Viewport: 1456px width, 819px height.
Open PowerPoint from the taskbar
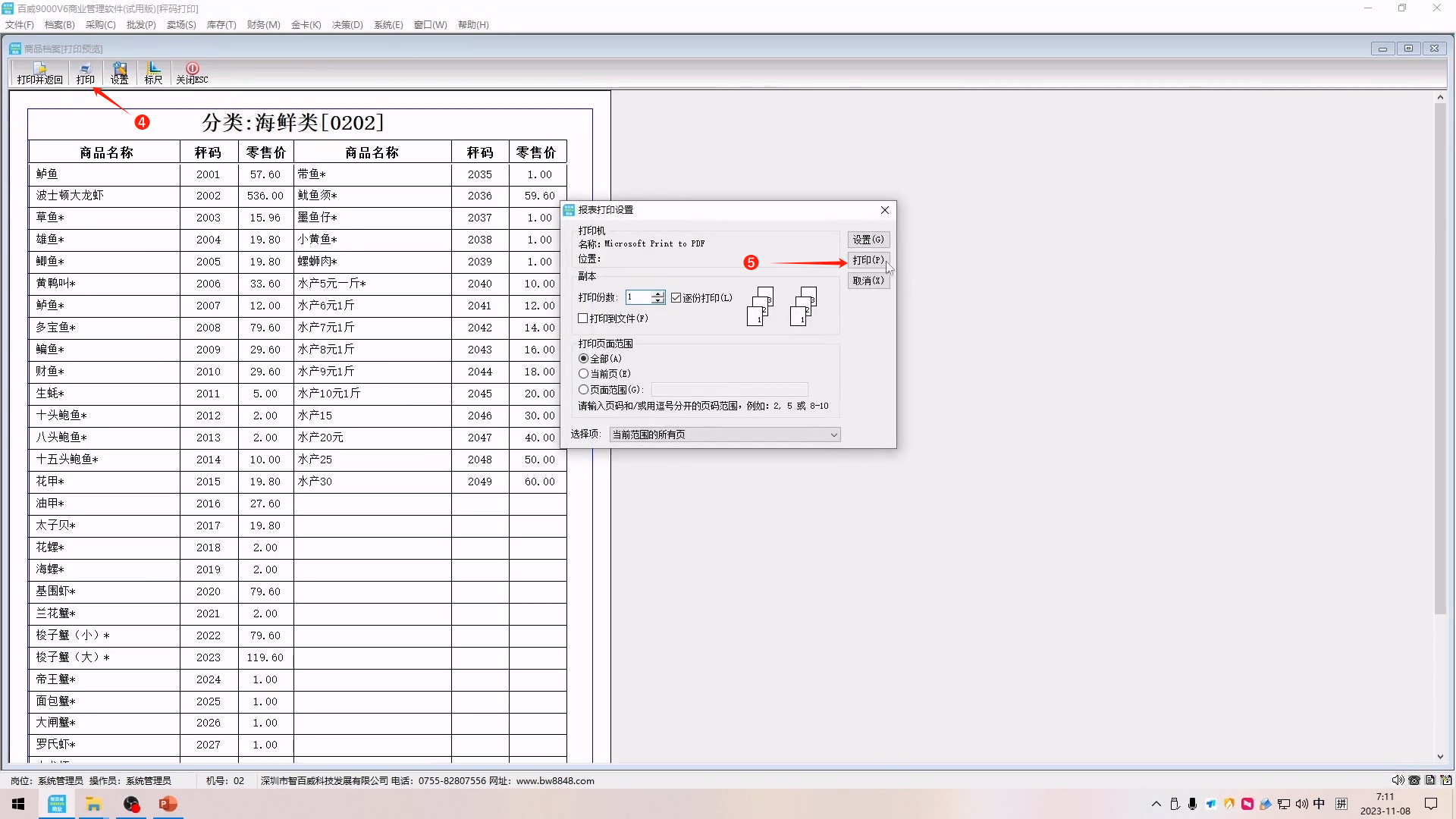click(x=168, y=804)
